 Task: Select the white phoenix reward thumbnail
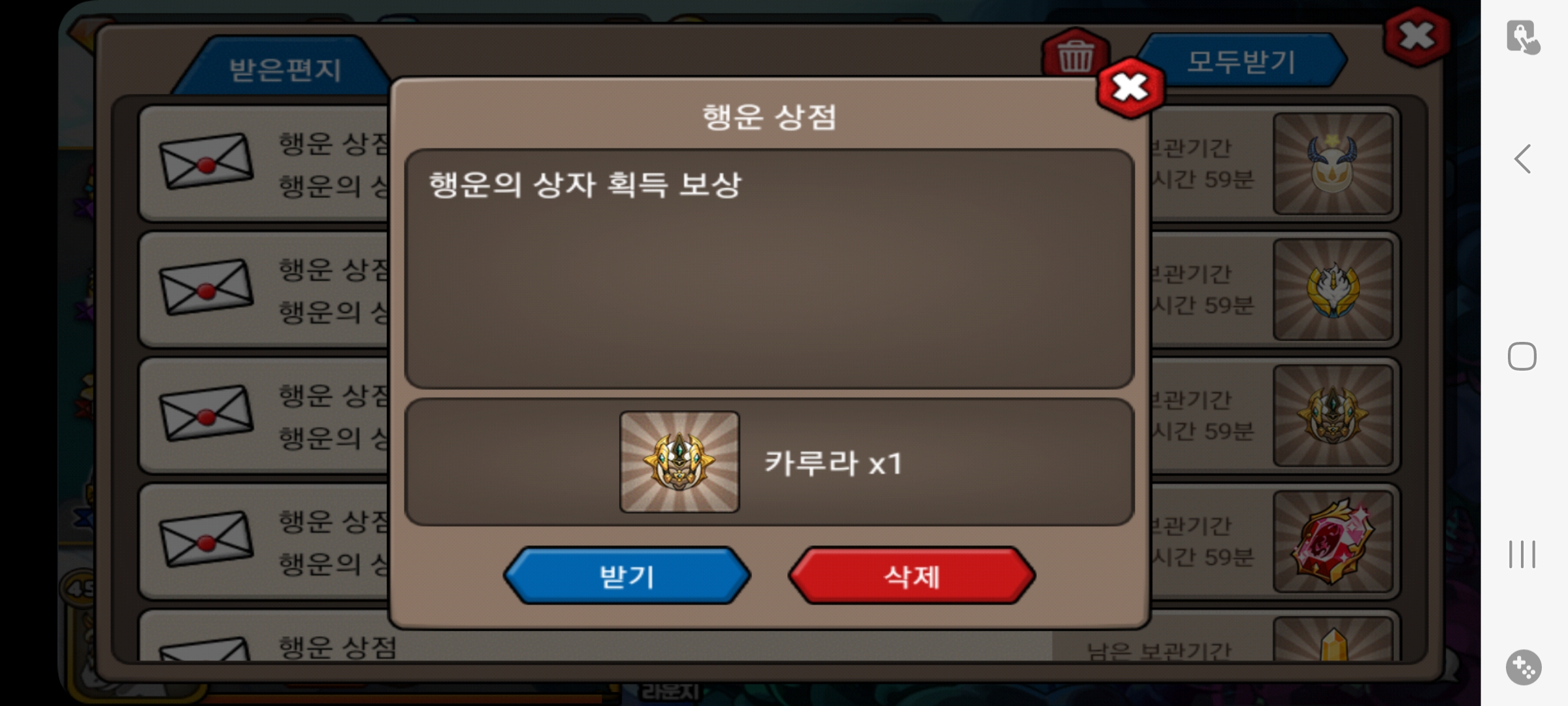pos(1333,290)
